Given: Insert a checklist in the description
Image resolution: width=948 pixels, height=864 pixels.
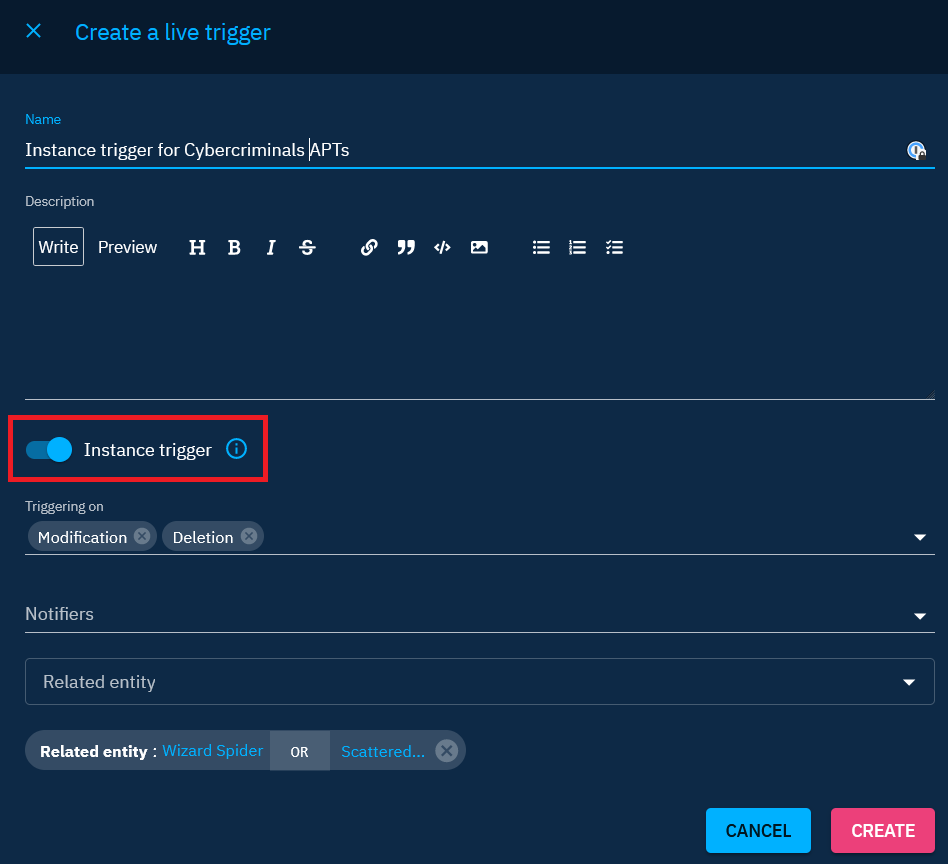Looking at the screenshot, I should (x=614, y=247).
